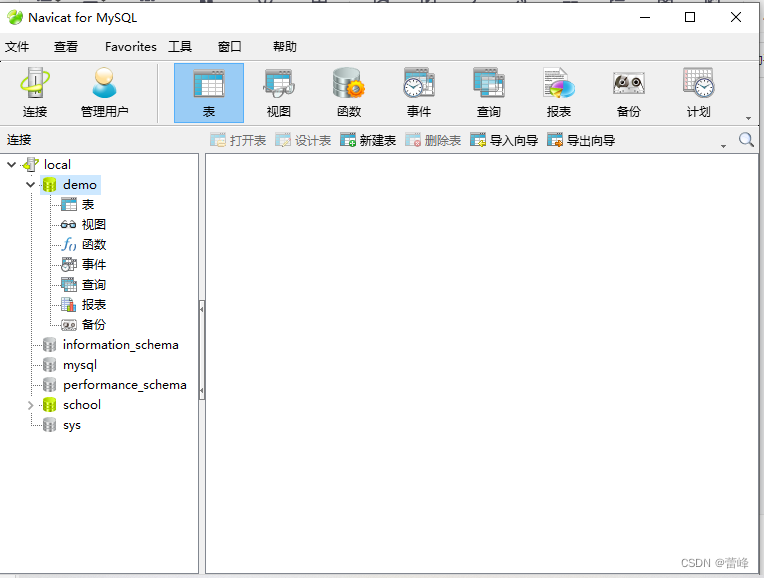Click 导入向导 (Import Wizard) button
Screen dimensions: 764x578
(x=504, y=140)
